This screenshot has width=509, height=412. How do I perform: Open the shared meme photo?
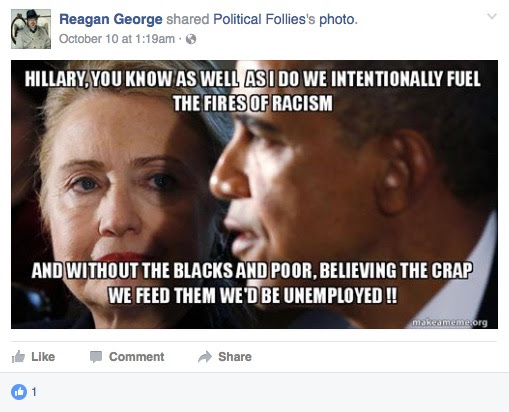coord(254,194)
